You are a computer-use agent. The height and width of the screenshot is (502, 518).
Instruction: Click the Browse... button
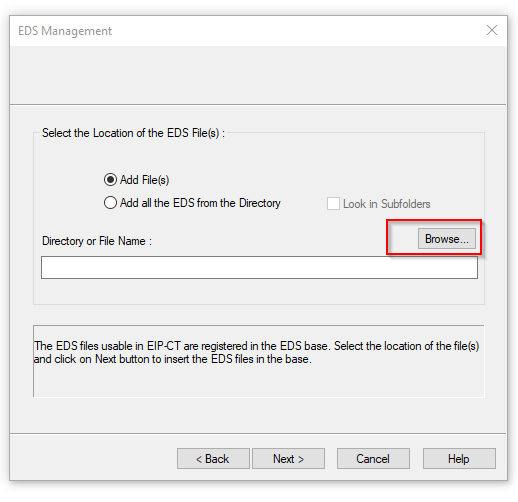click(447, 239)
